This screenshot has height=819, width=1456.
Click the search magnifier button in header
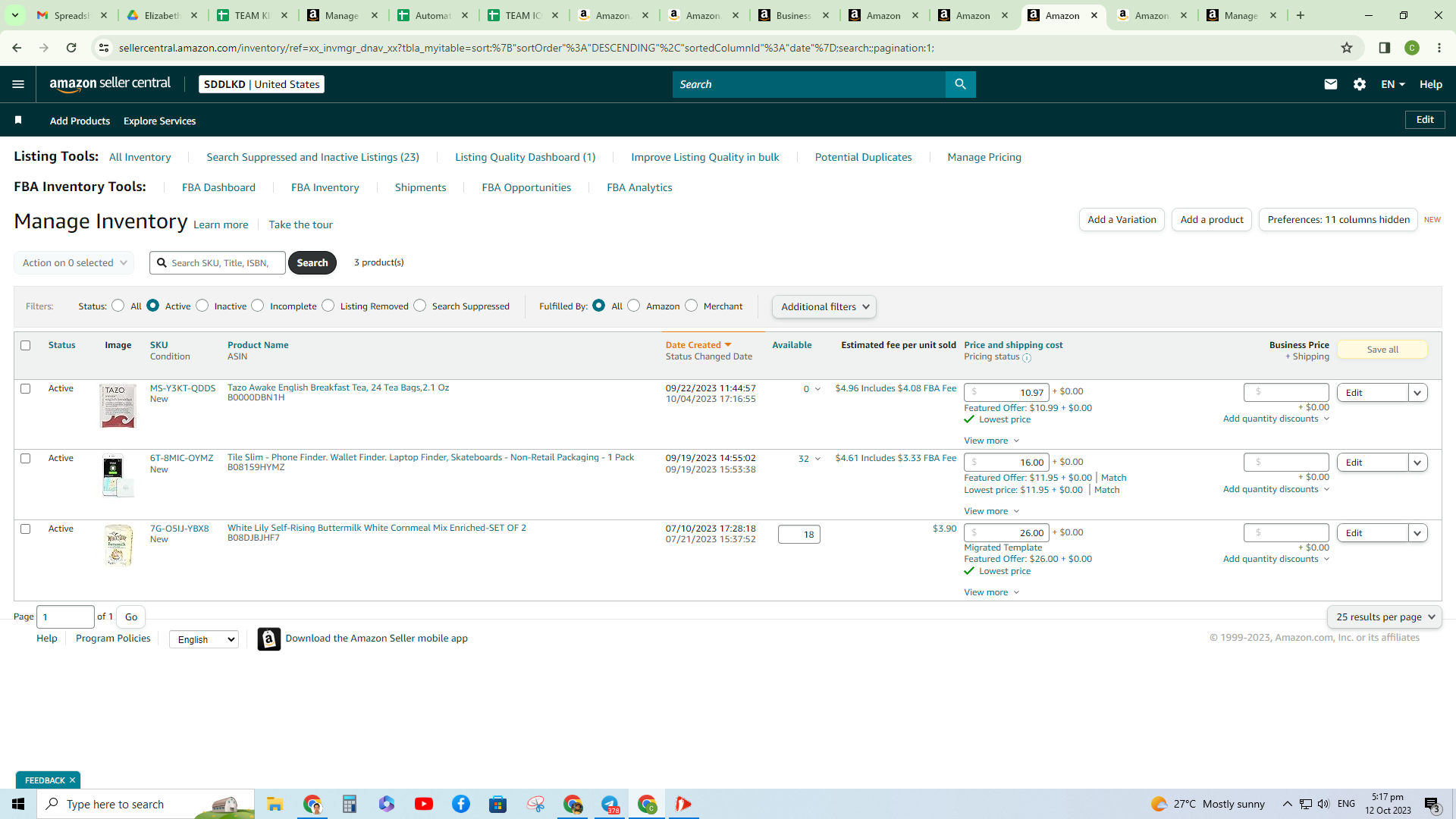tap(960, 84)
